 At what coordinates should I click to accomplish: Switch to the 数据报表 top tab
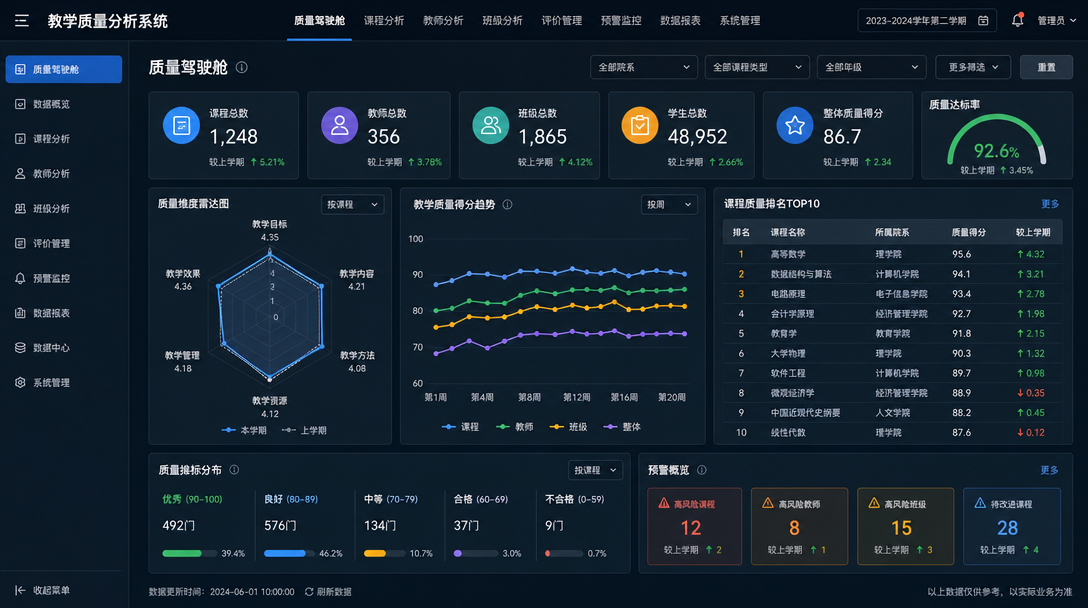coord(680,21)
